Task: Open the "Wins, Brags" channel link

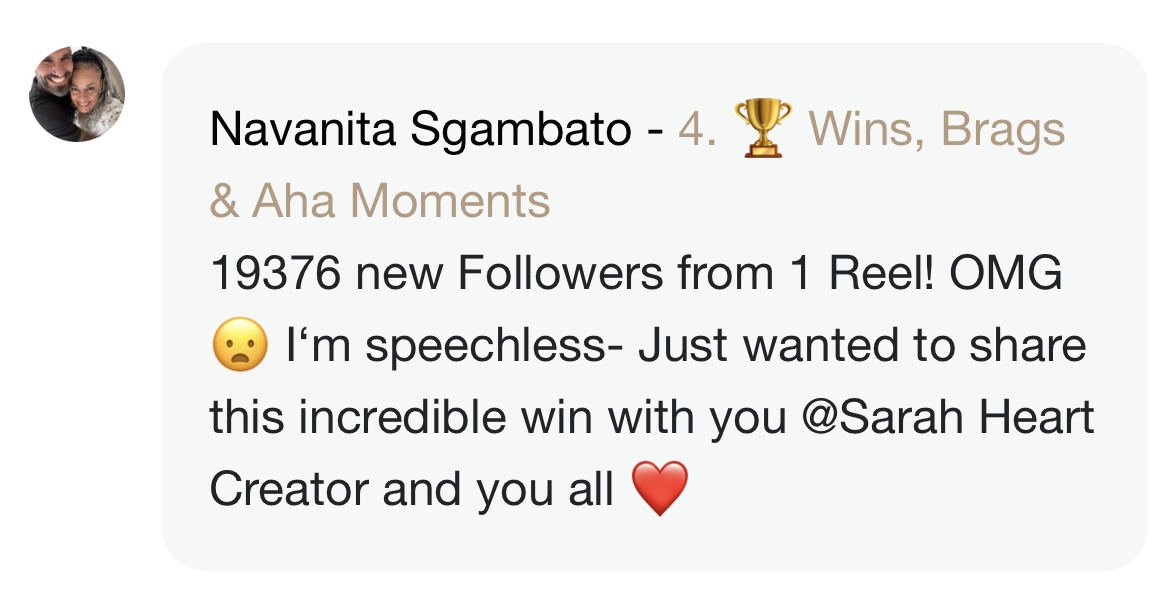Action: tap(936, 130)
